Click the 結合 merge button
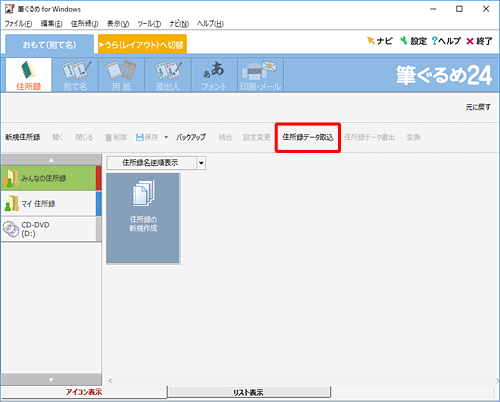Viewport: 500px width, 402px height. [x=225, y=137]
